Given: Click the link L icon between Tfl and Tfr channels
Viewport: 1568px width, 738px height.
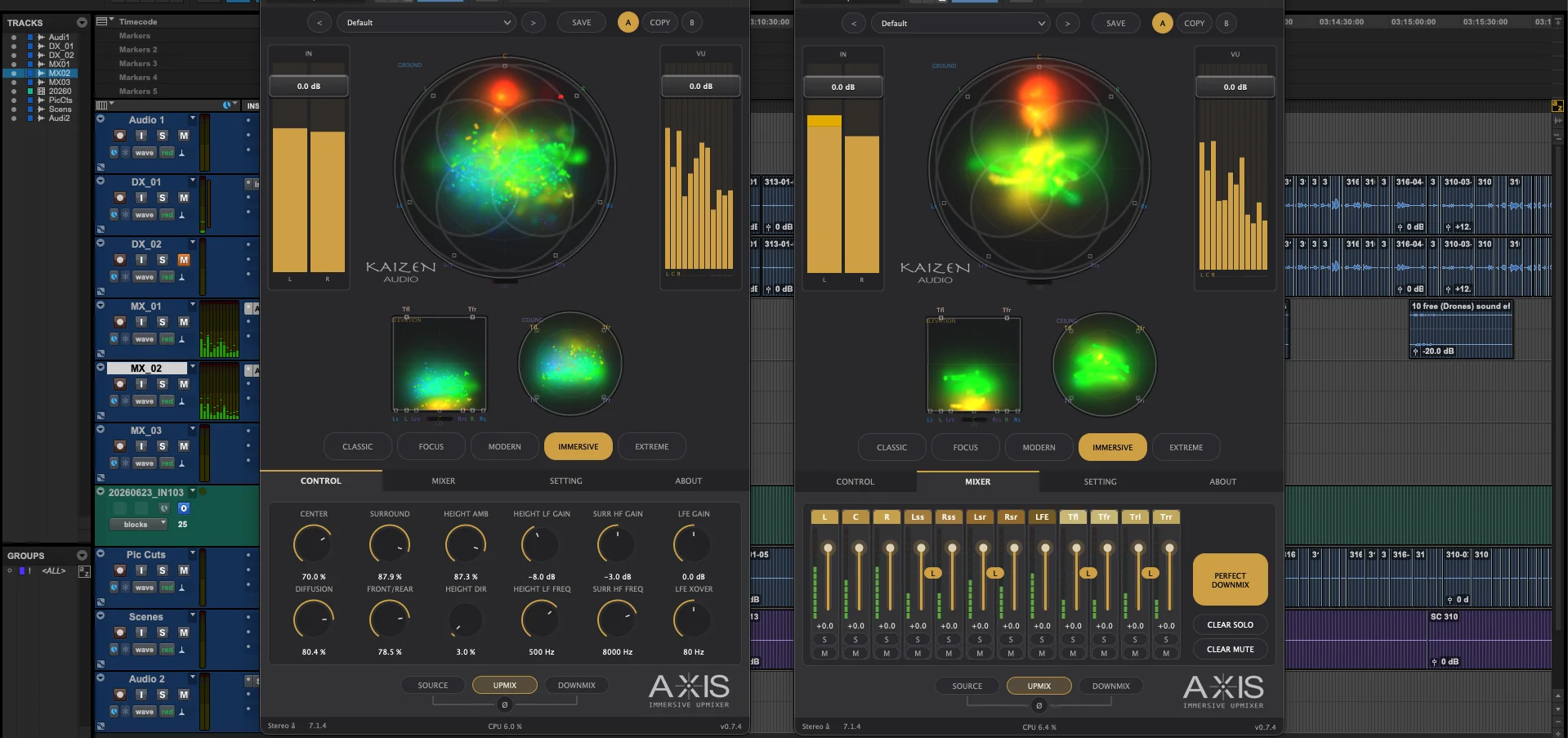Looking at the screenshot, I should point(1088,573).
